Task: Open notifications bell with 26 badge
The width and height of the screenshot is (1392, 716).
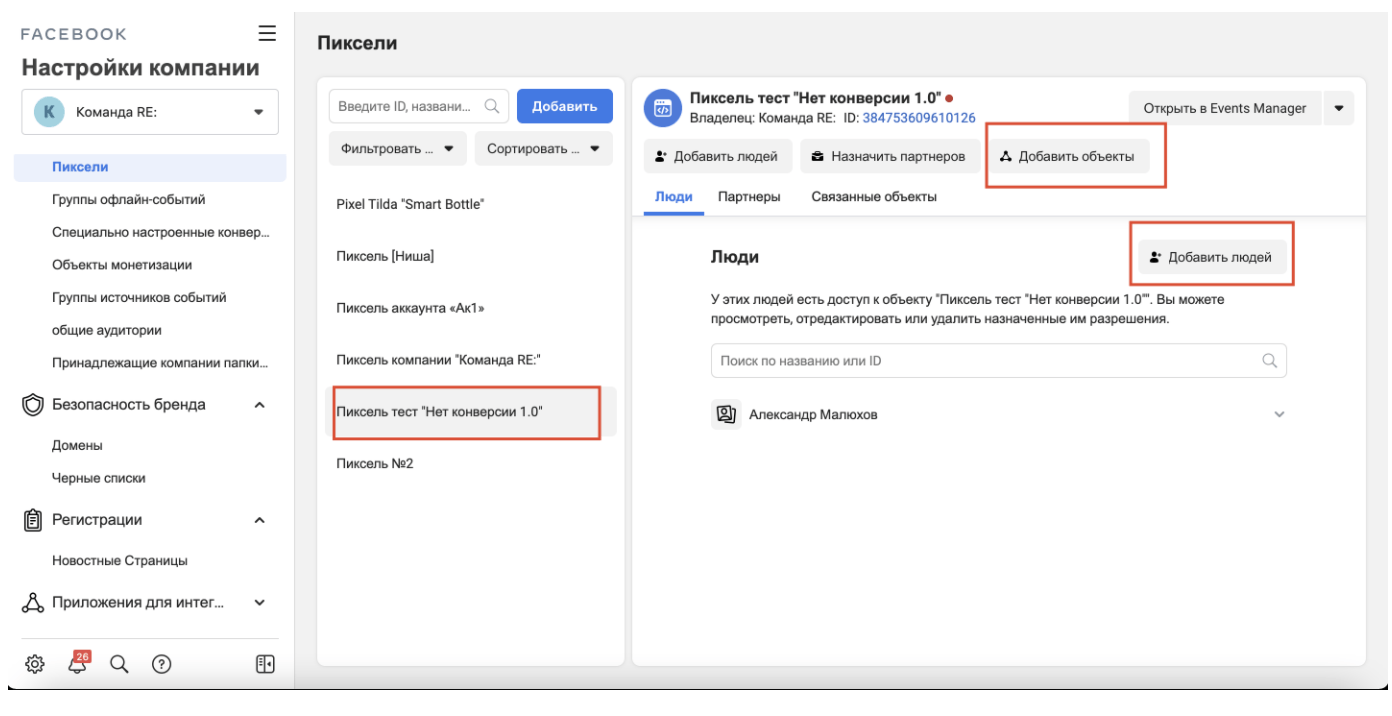Action: (77, 663)
